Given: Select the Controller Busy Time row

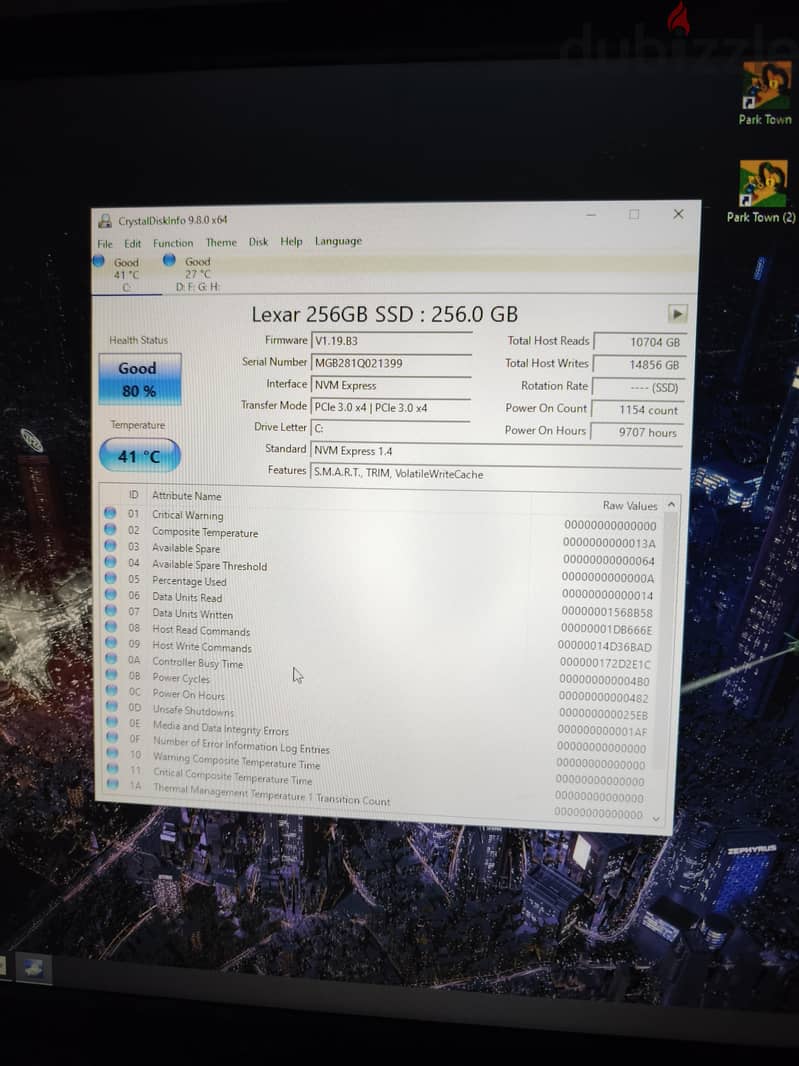Looking at the screenshot, I should pos(381,670).
